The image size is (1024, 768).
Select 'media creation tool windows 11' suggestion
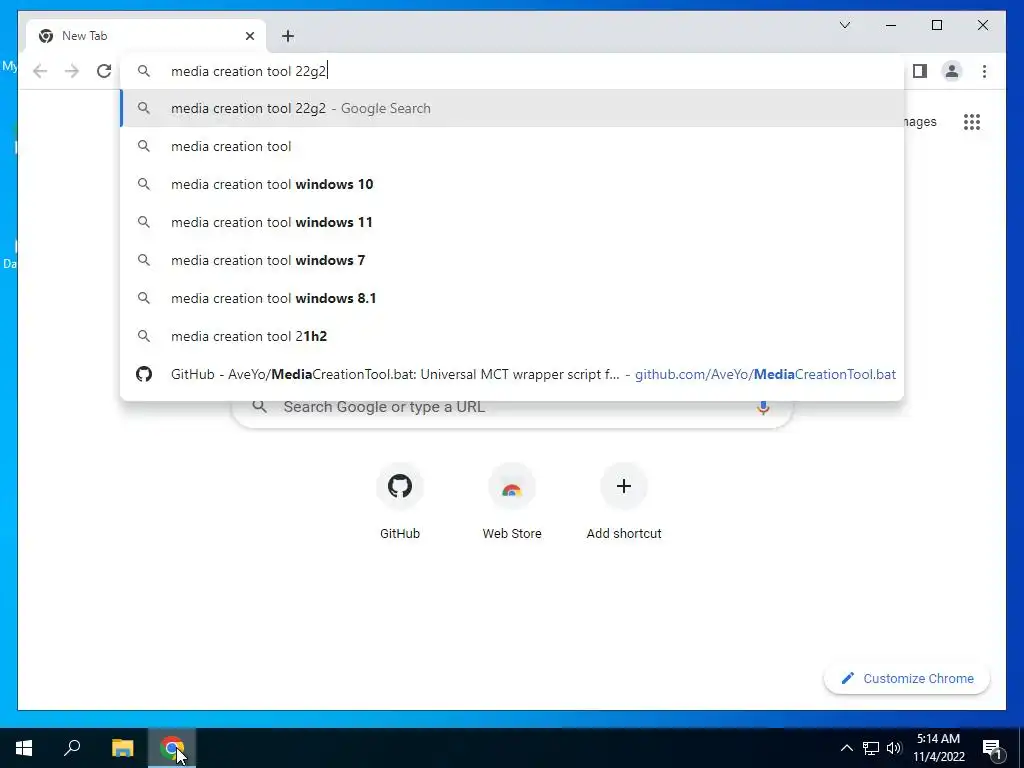pyautogui.click(x=513, y=222)
